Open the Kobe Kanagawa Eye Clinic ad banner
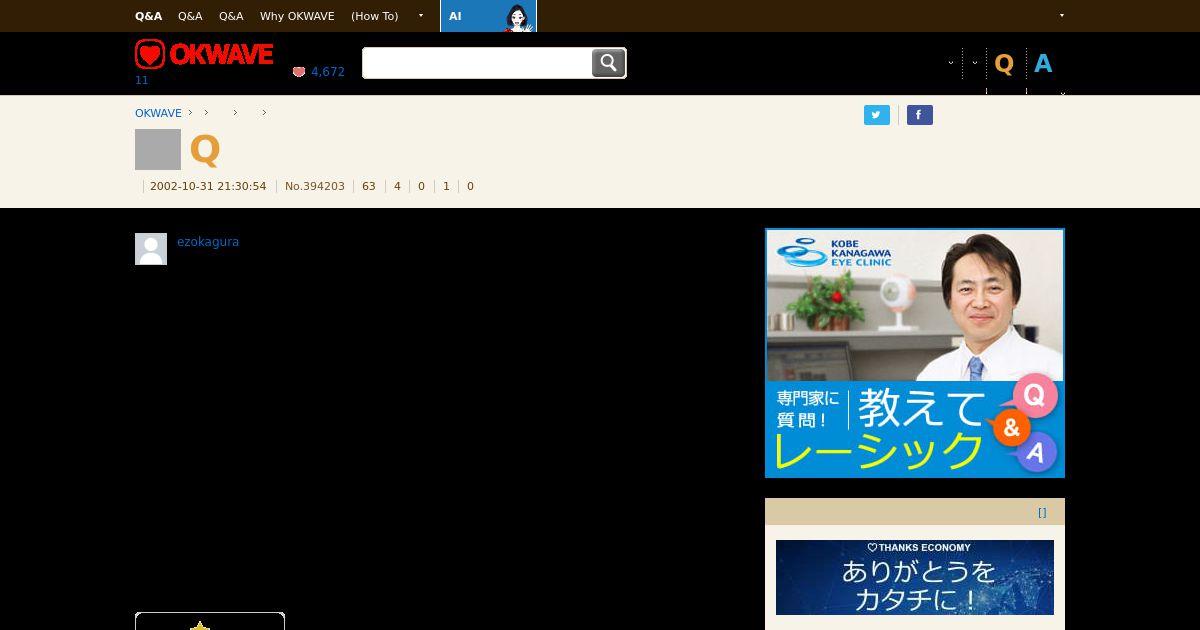Image resolution: width=1200 pixels, height=630 pixels. (x=915, y=353)
